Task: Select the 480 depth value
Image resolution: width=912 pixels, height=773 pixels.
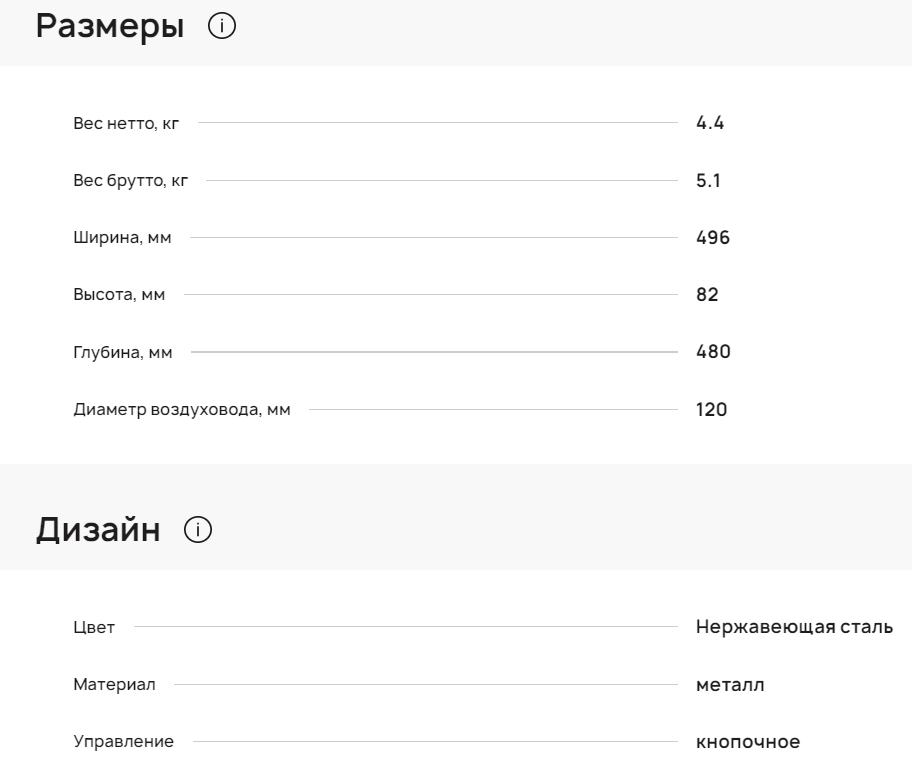Action: pyautogui.click(x=713, y=352)
